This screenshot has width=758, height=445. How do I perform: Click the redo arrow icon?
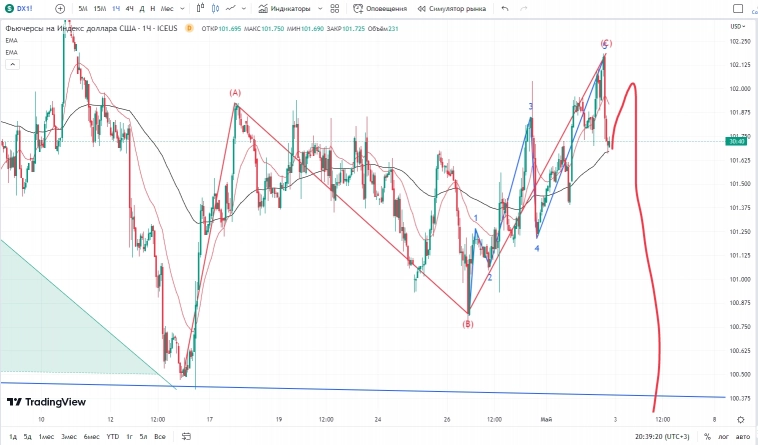524,9
